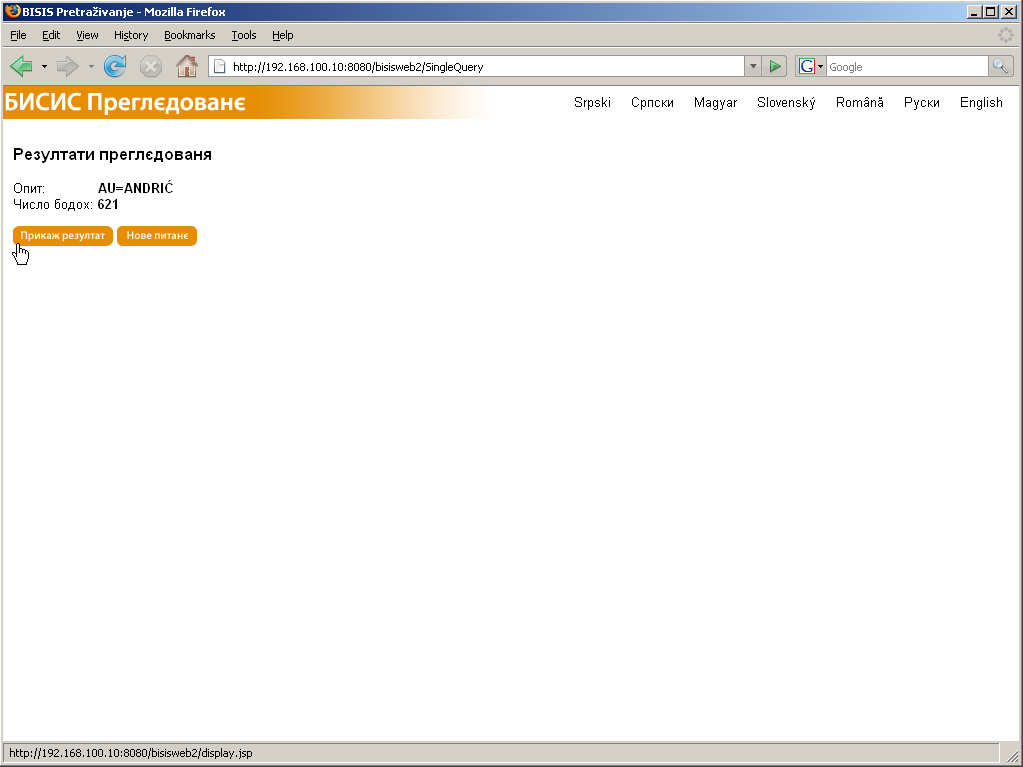Image resolution: width=1023 pixels, height=767 pixels.
Task: Open the File menu
Action: point(18,35)
